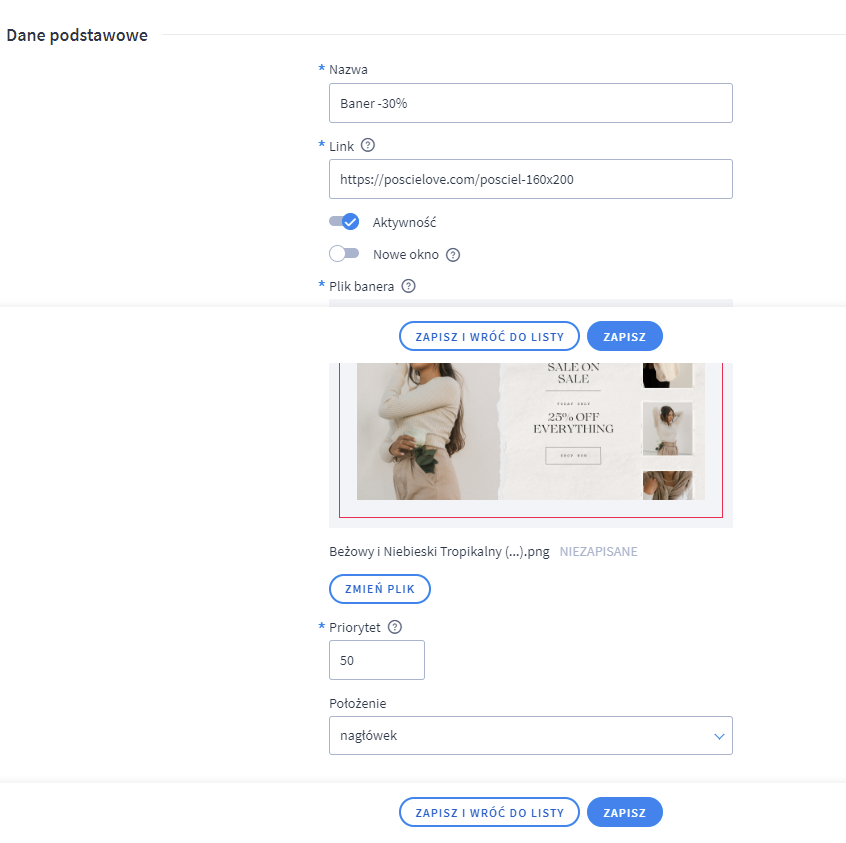Viewport: 846px width, 843px height.
Task: Focus the Link URL input field
Action: pos(530,179)
